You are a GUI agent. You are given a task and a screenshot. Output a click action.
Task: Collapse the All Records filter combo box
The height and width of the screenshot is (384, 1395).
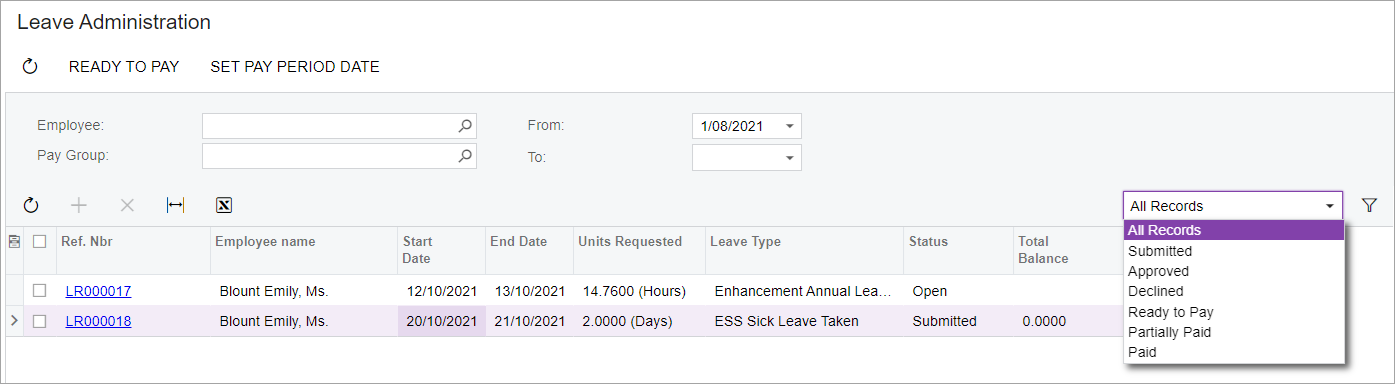click(x=1330, y=206)
